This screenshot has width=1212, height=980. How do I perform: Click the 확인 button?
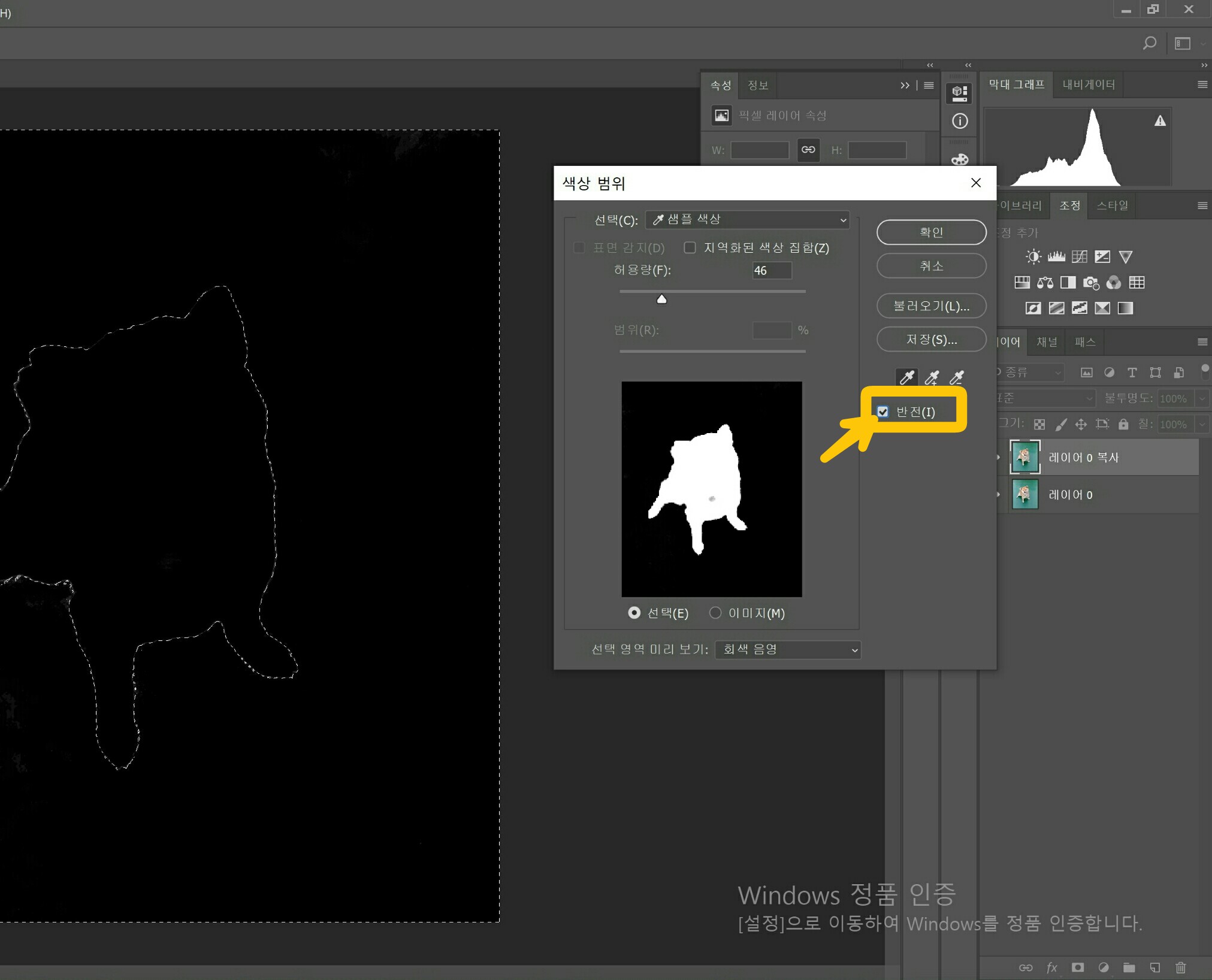pos(931,232)
